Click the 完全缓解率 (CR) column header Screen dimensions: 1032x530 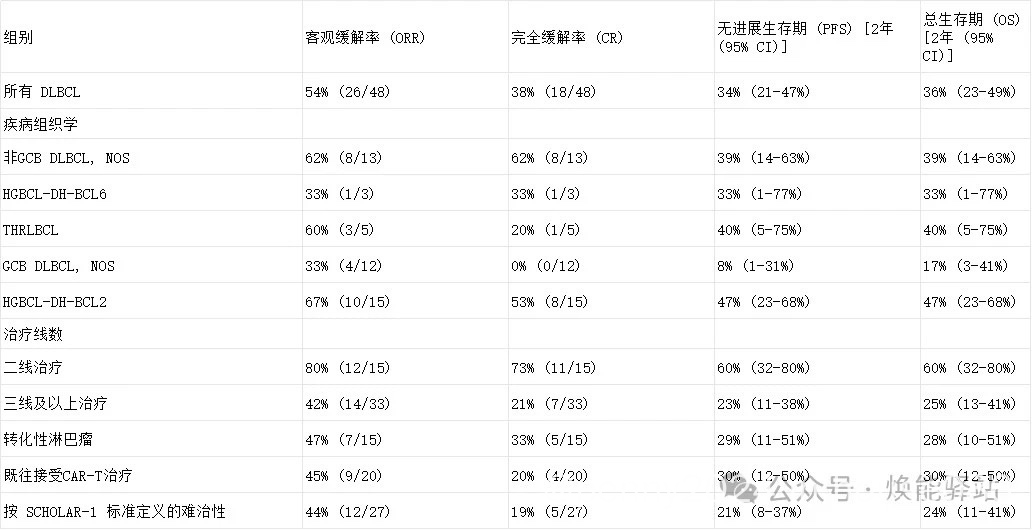pos(567,38)
